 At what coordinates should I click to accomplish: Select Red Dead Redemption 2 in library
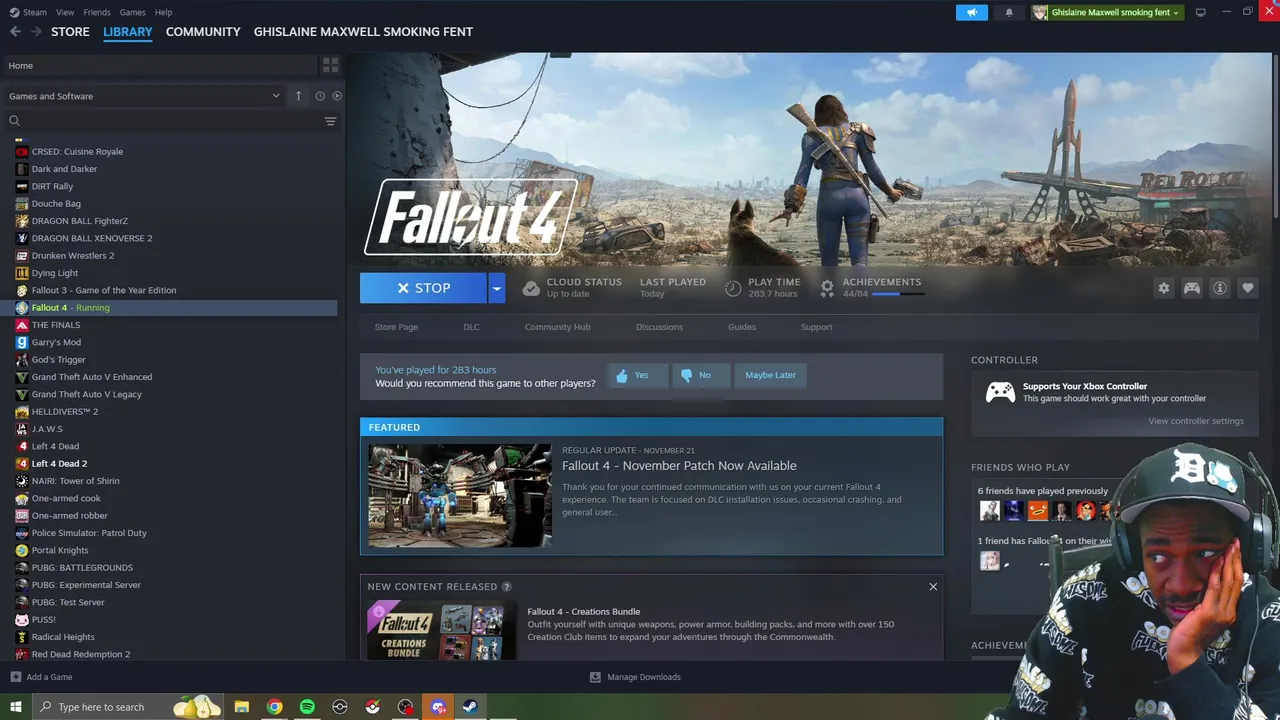point(81,654)
